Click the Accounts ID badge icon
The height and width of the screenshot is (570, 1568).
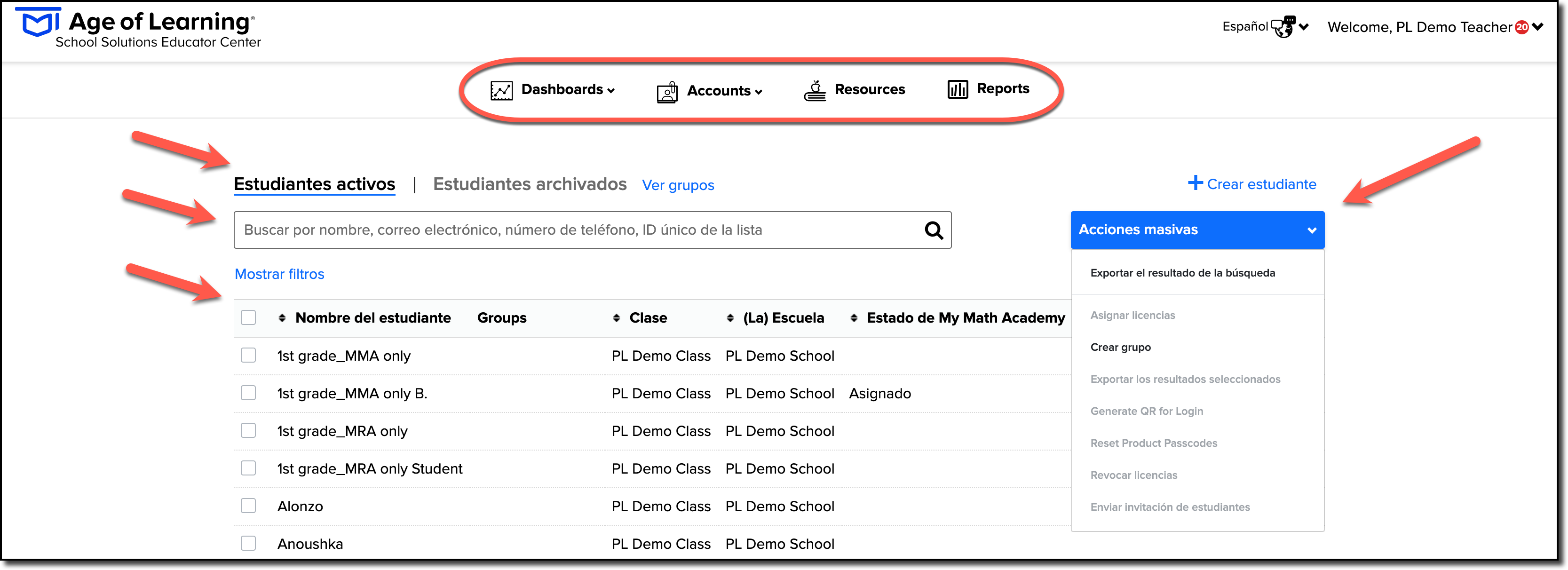(667, 92)
